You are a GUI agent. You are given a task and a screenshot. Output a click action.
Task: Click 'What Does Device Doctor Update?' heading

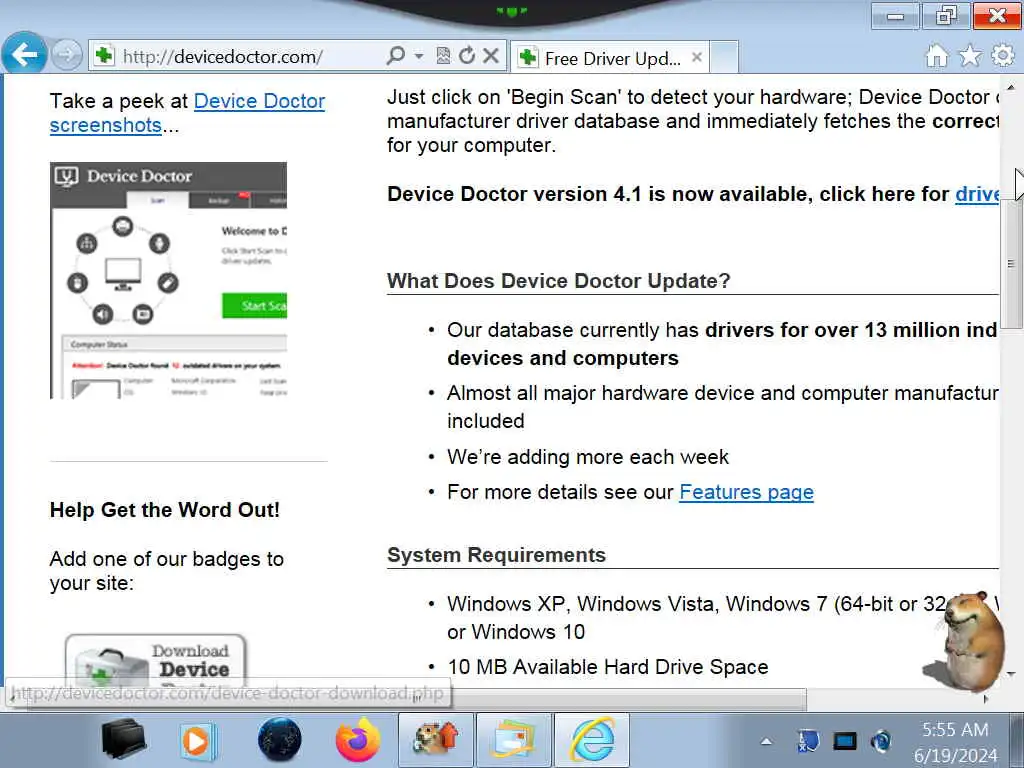558,281
